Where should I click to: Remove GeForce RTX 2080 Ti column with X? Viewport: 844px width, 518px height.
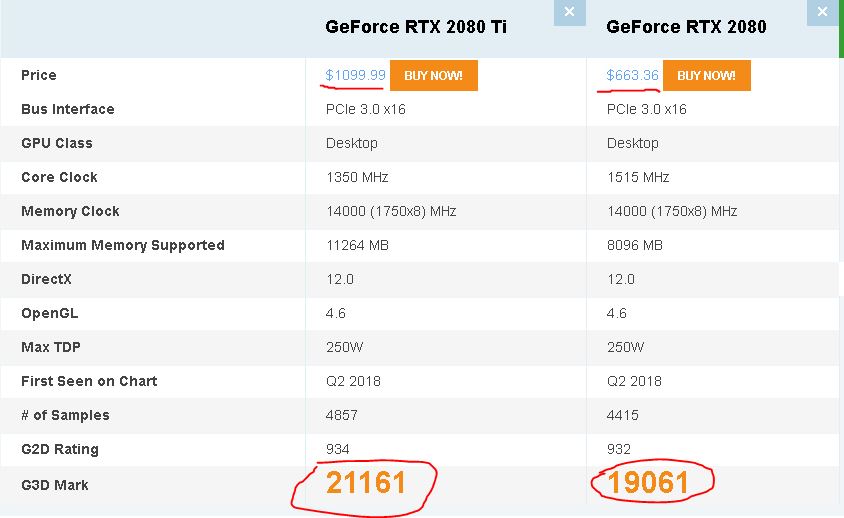tap(569, 12)
